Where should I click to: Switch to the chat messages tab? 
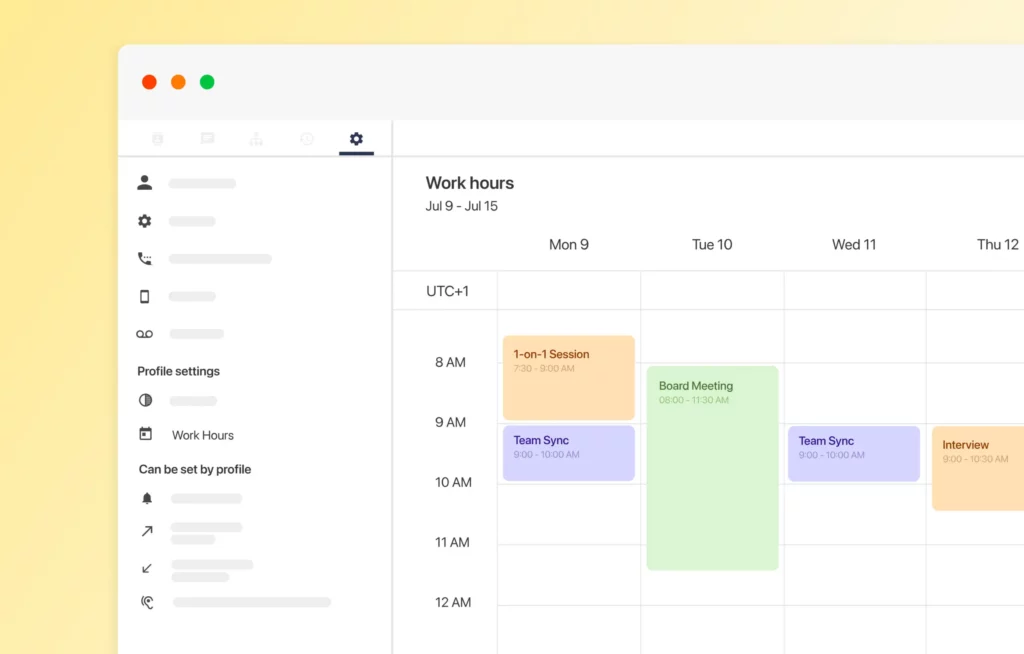(x=207, y=139)
